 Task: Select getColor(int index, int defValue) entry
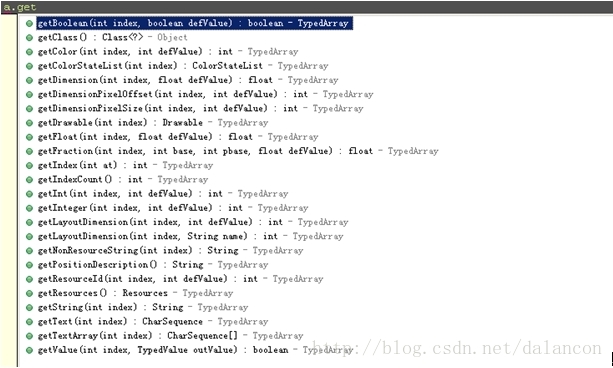168,52
